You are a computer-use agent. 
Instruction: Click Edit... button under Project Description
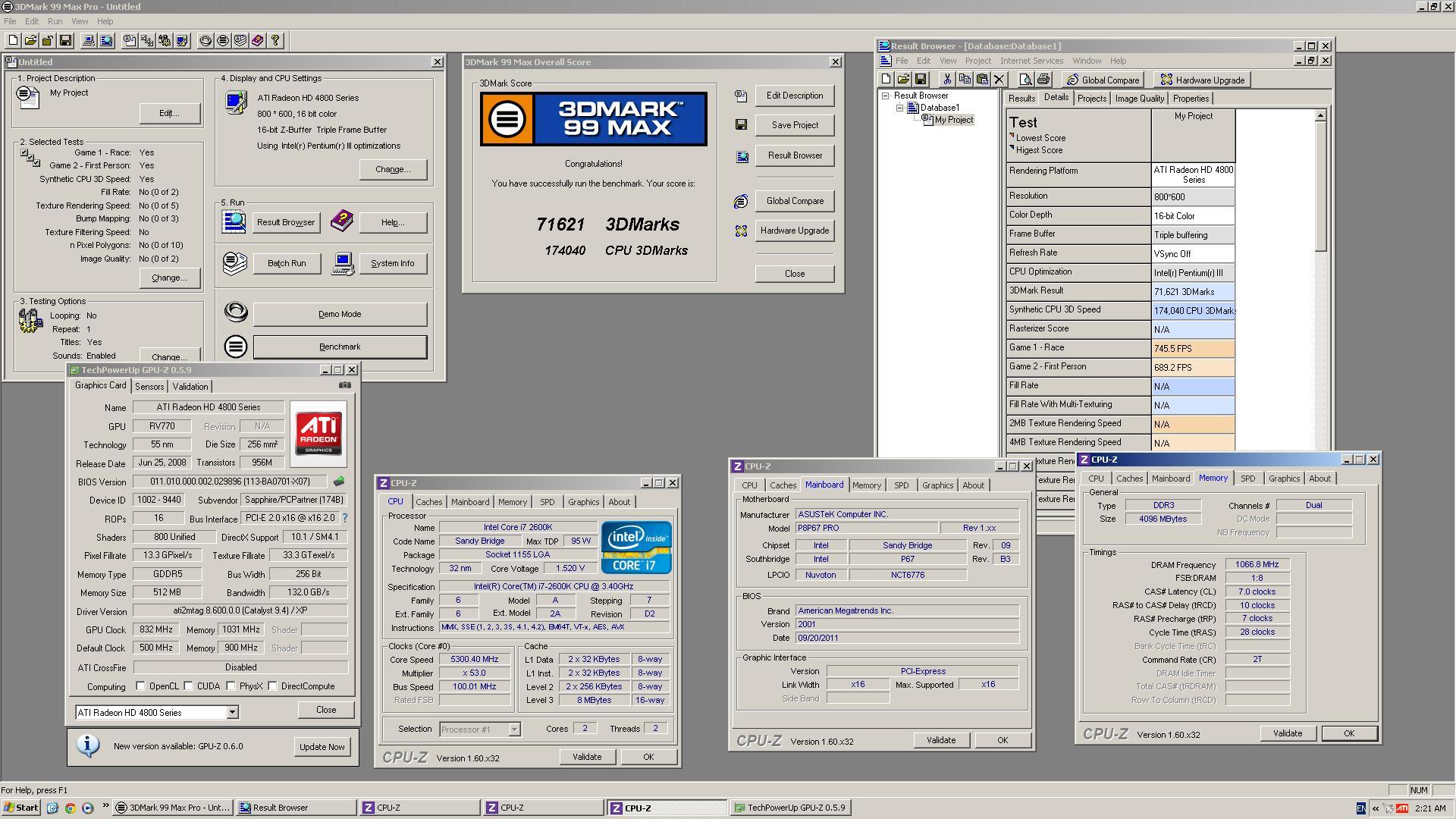click(x=169, y=113)
